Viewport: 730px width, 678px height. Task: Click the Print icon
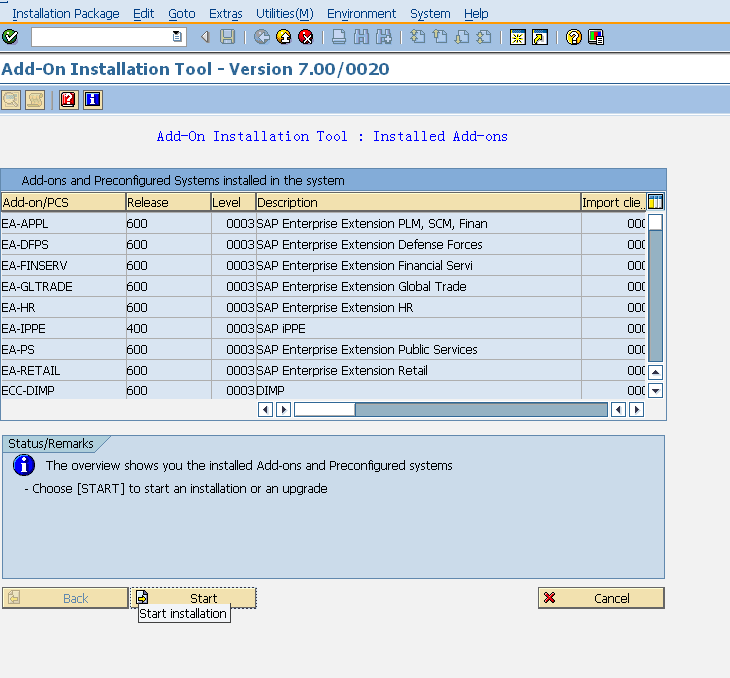(339, 37)
